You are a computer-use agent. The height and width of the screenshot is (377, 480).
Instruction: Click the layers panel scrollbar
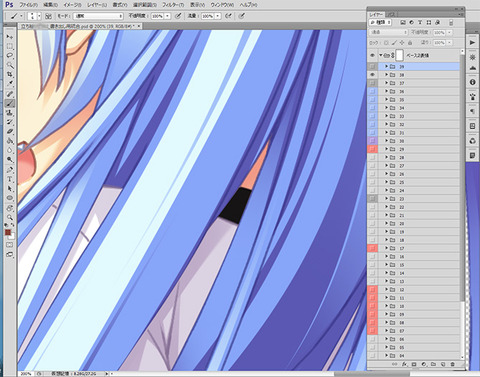[462, 177]
